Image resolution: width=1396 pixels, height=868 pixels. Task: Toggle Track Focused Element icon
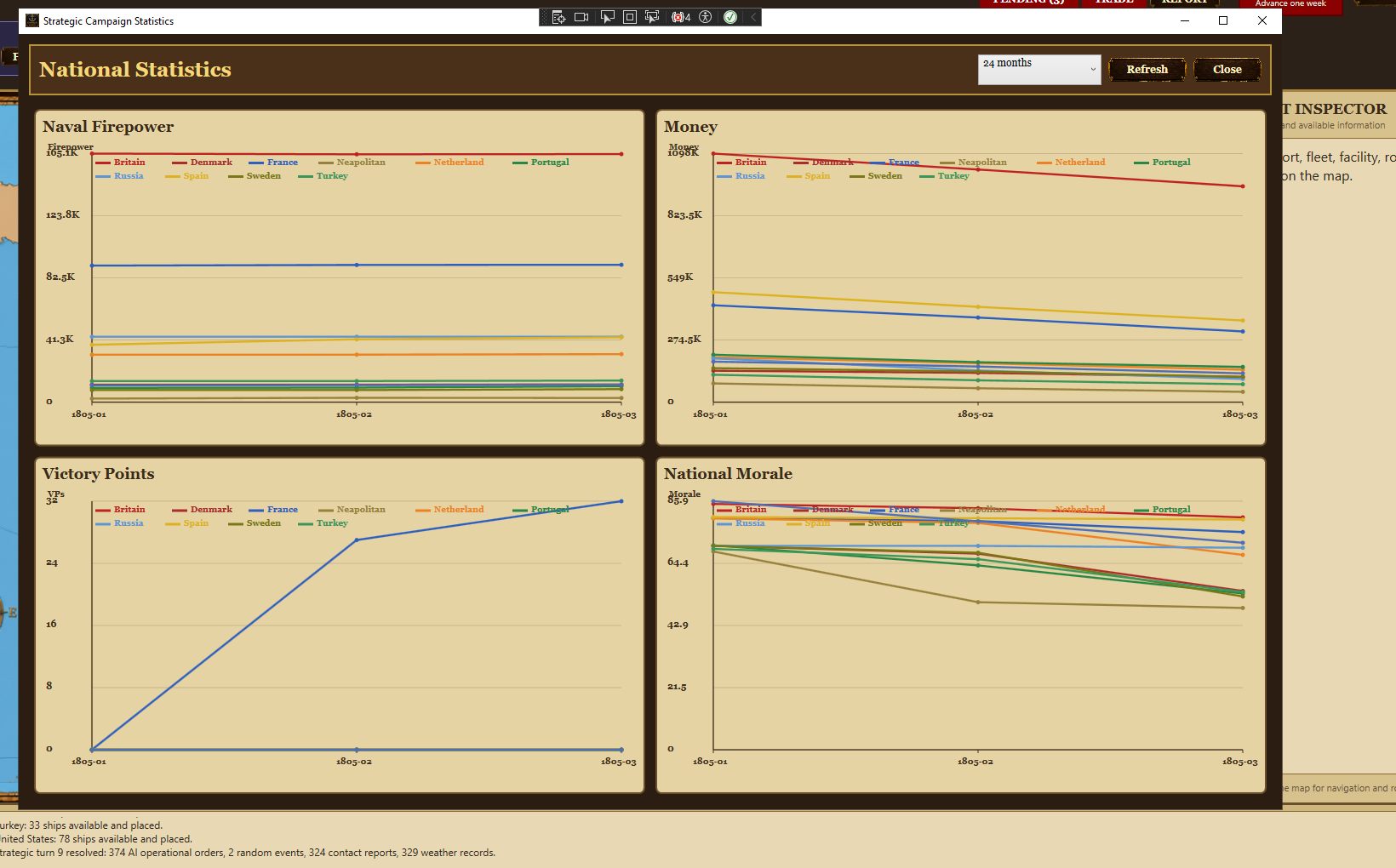click(x=652, y=17)
